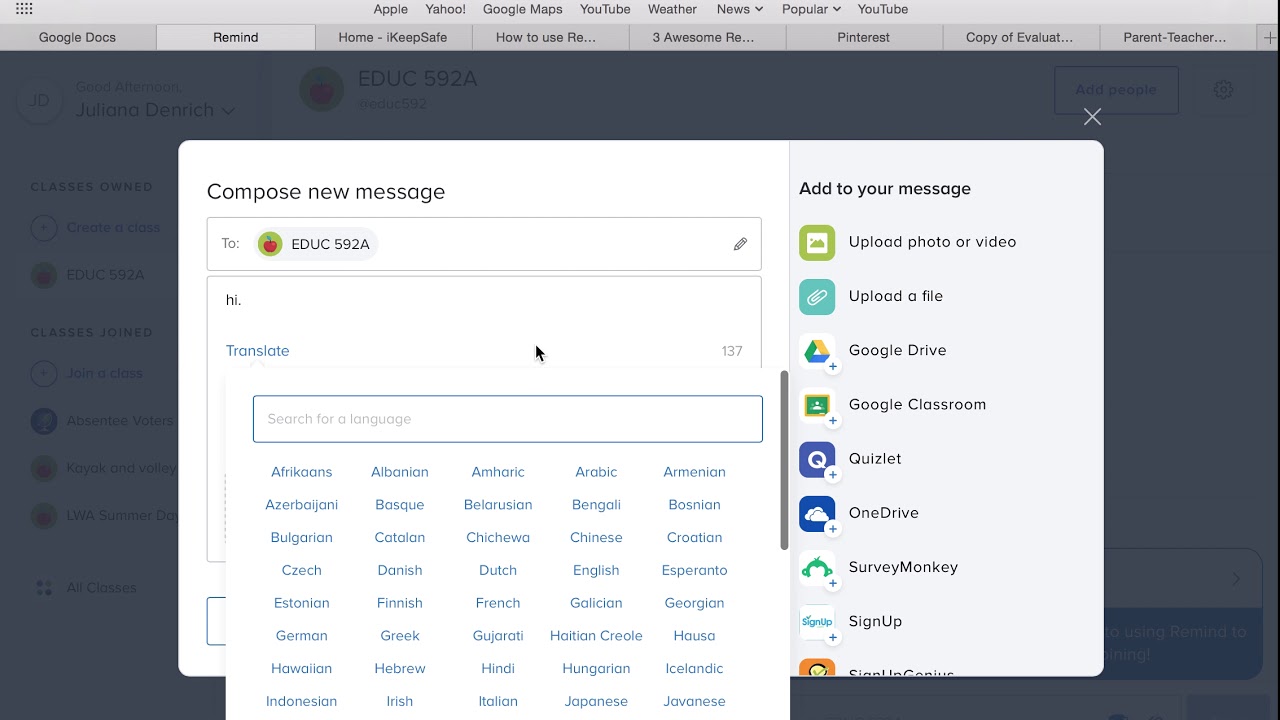
Task: Open the Quizlet integration icon
Action: point(817,459)
